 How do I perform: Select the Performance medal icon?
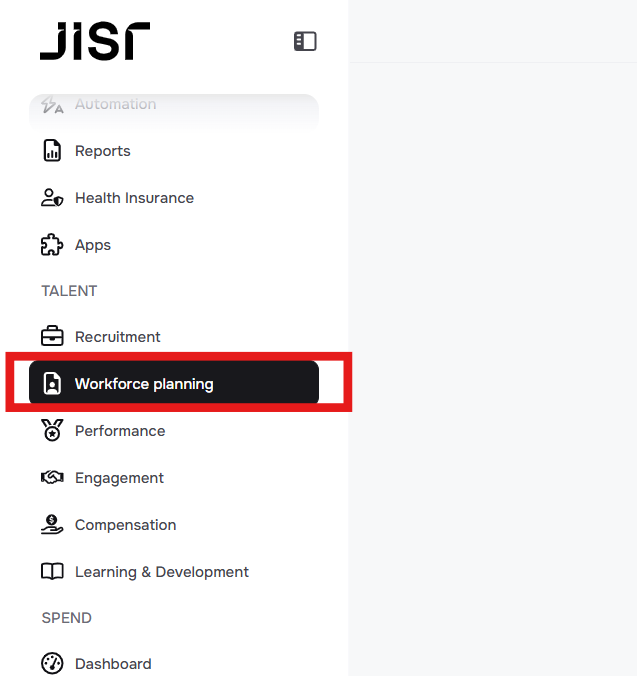(x=52, y=430)
